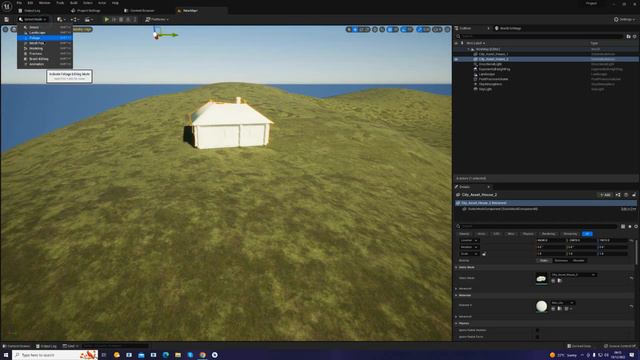Click the Stop simulation icon
This screenshot has height=360, width=640.
121,19
